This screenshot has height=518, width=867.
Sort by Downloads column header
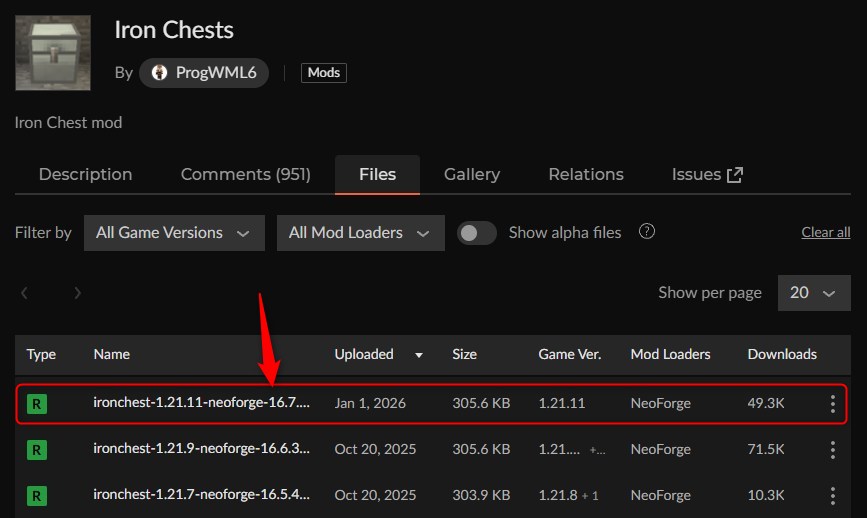click(x=782, y=354)
